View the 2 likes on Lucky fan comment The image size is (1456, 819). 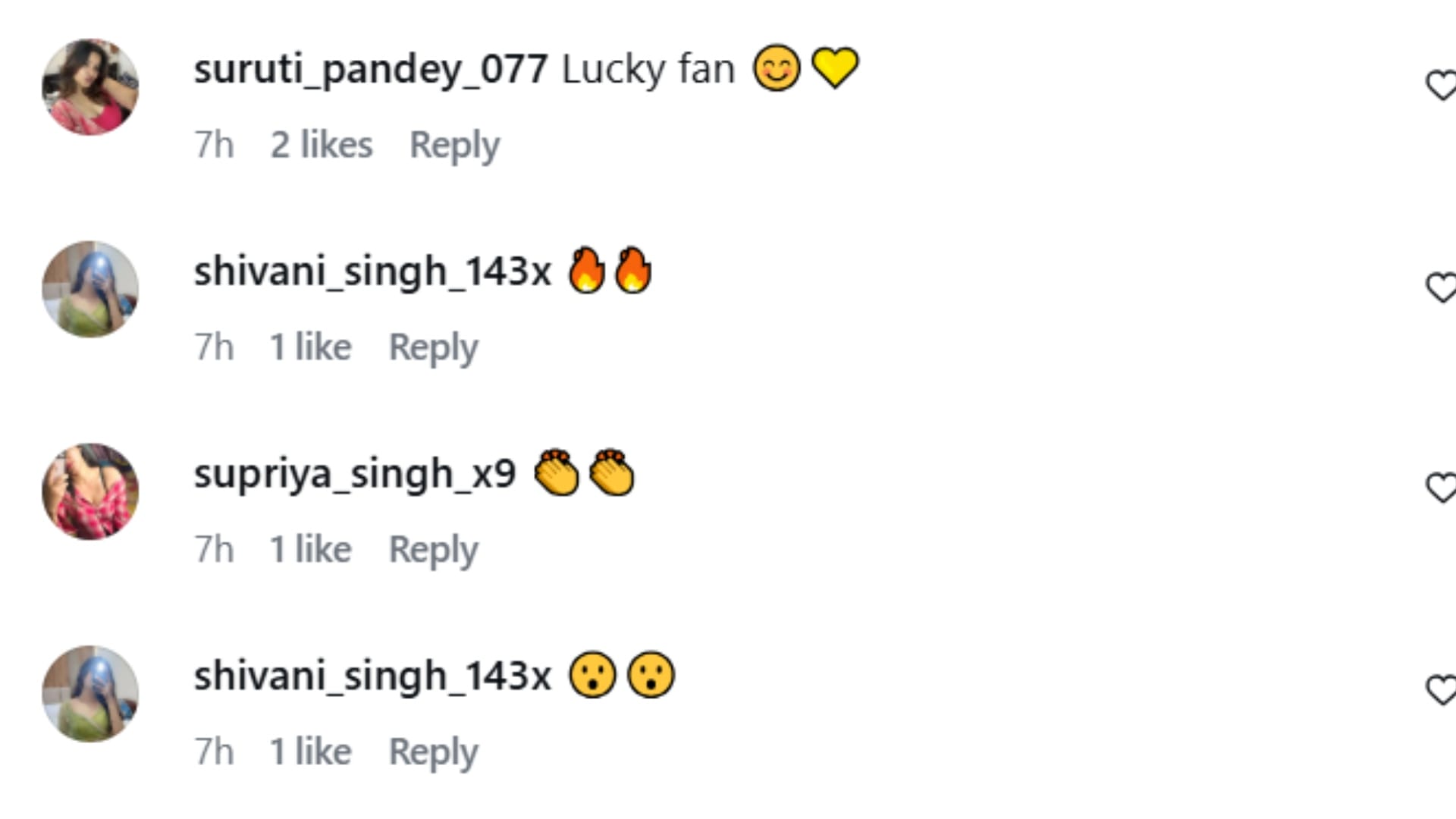coord(322,145)
